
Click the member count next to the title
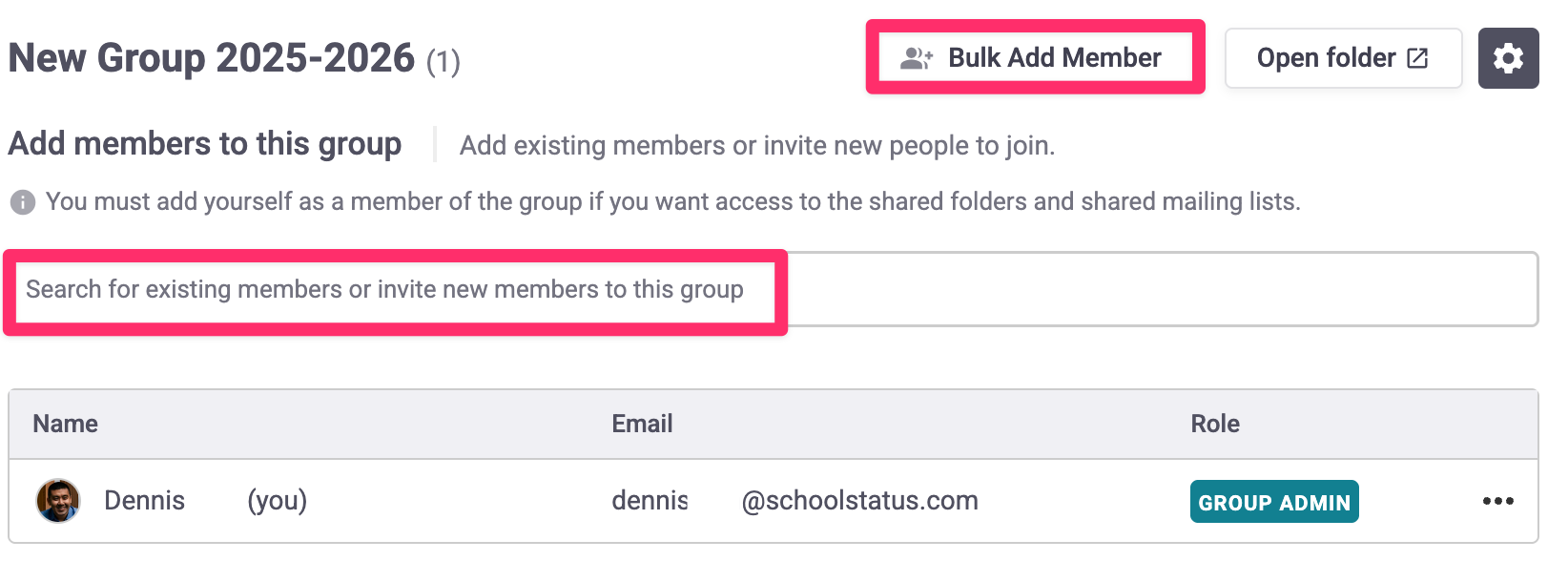point(443,62)
